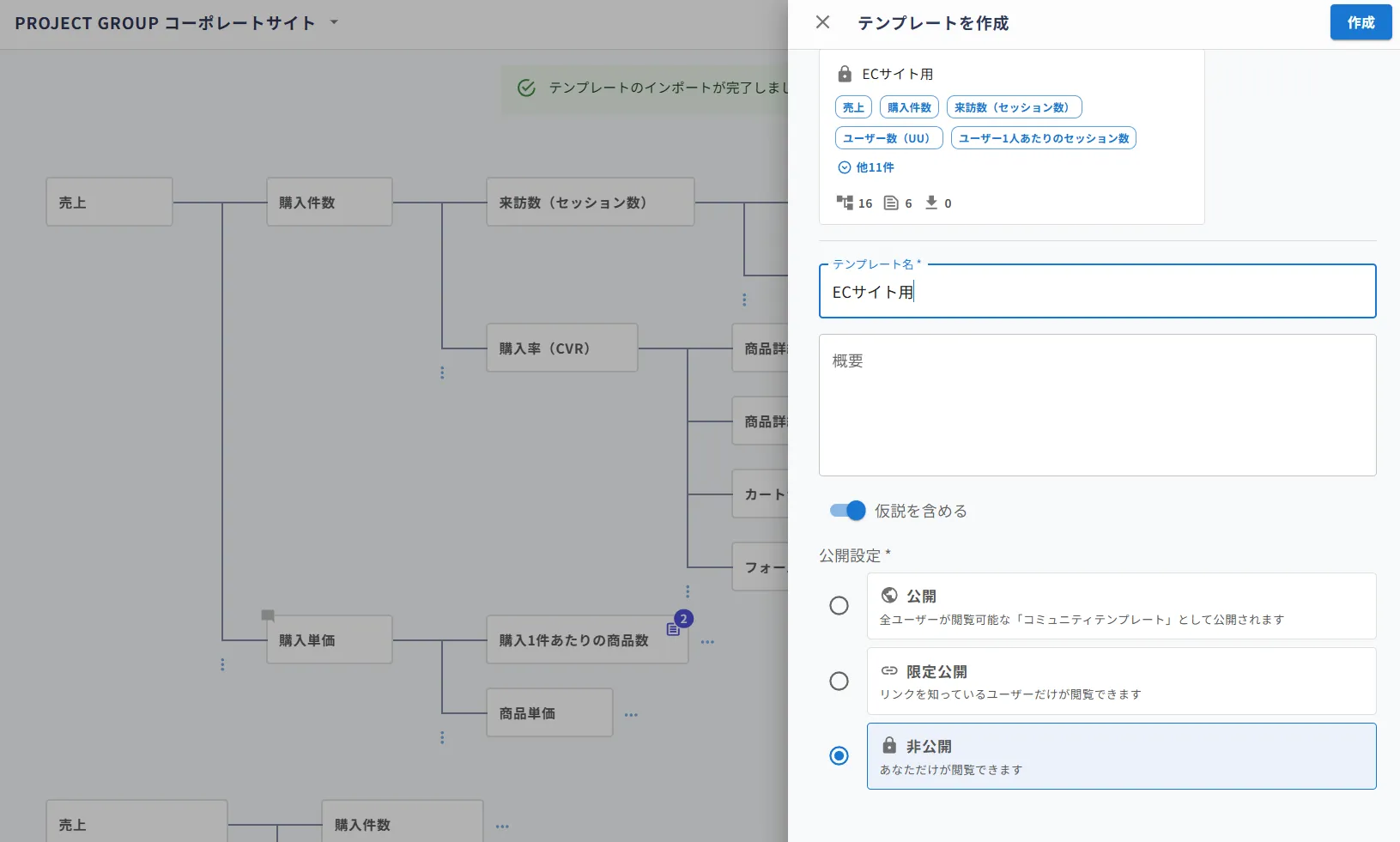Click the download count icon (0)

(931, 203)
